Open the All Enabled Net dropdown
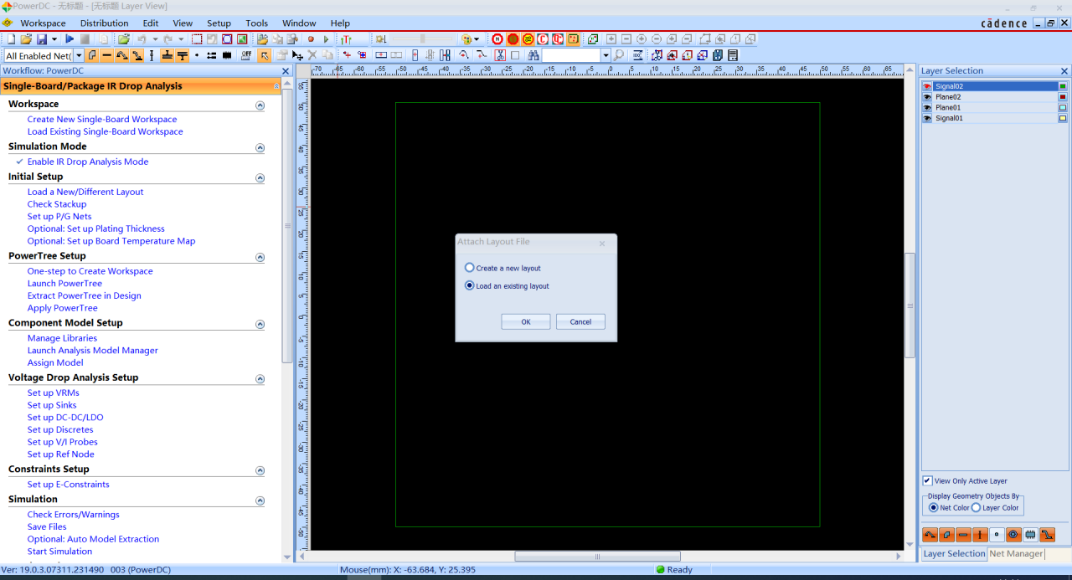 (x=79, y=55)
